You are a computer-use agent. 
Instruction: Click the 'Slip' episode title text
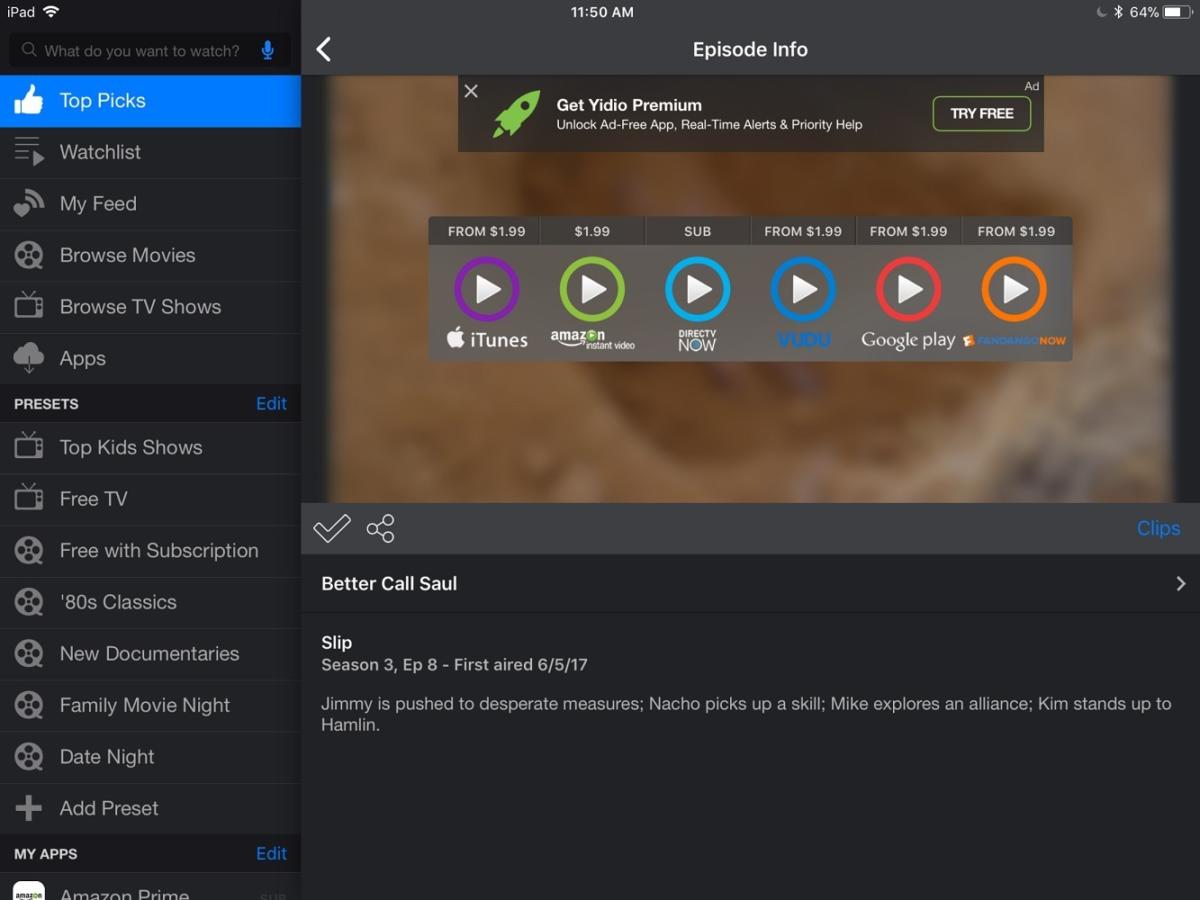click(x=336, y=643)
